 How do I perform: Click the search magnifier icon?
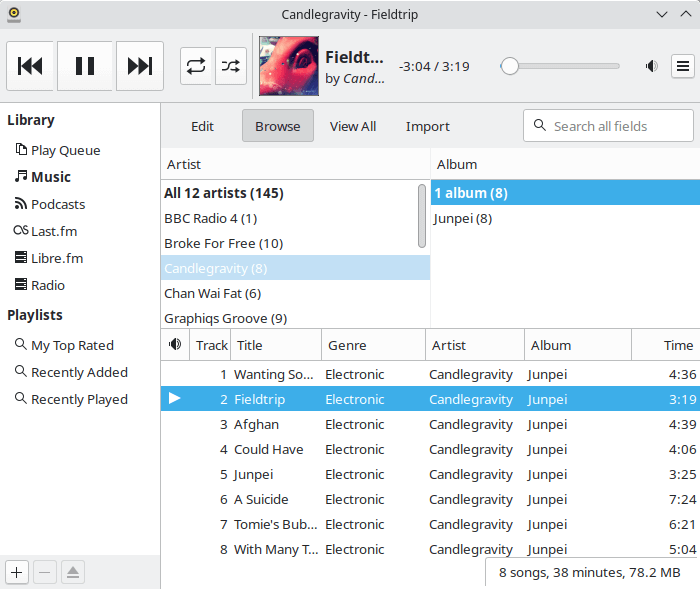540,125
